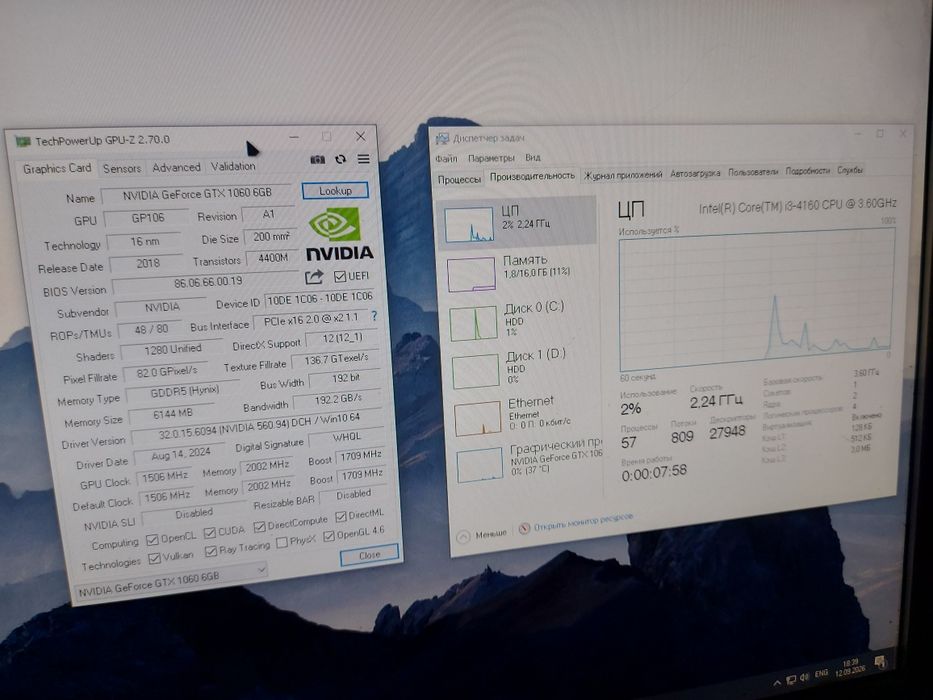Click the Lookup button
The image size is (933, 700).
(x=335, y=190)
